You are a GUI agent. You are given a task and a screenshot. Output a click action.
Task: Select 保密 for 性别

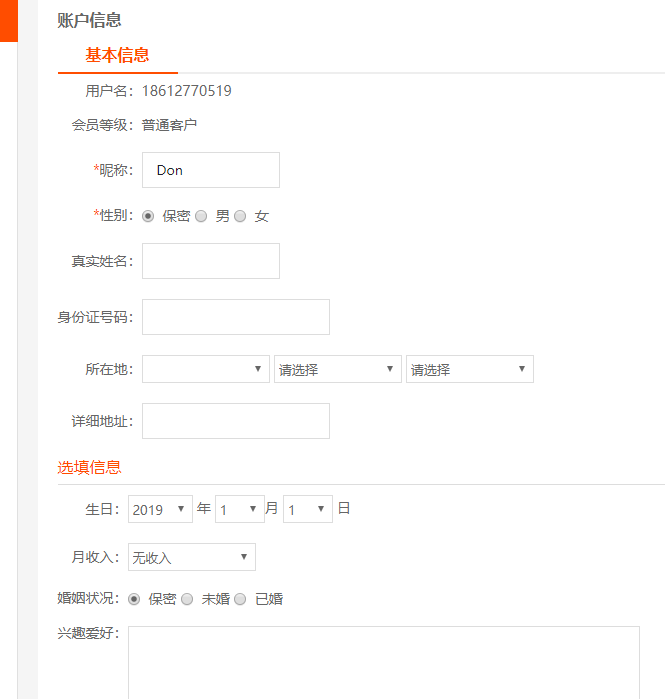point(149,216)
